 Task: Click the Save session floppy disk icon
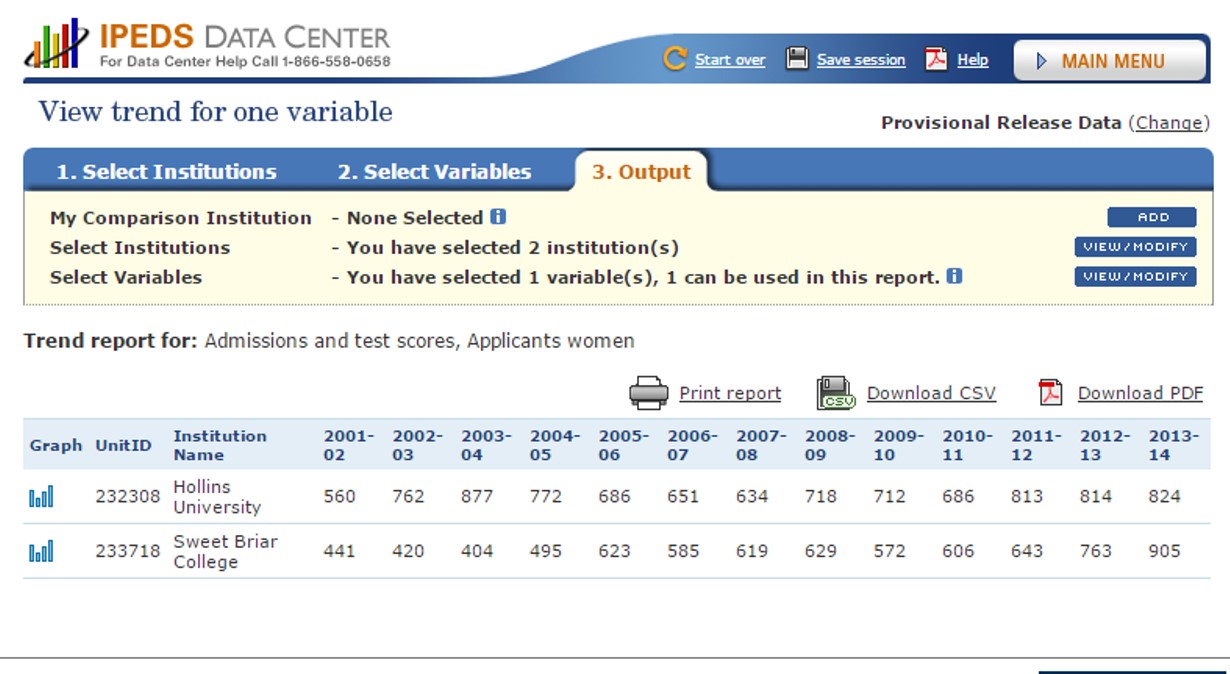tap(797, 59)
